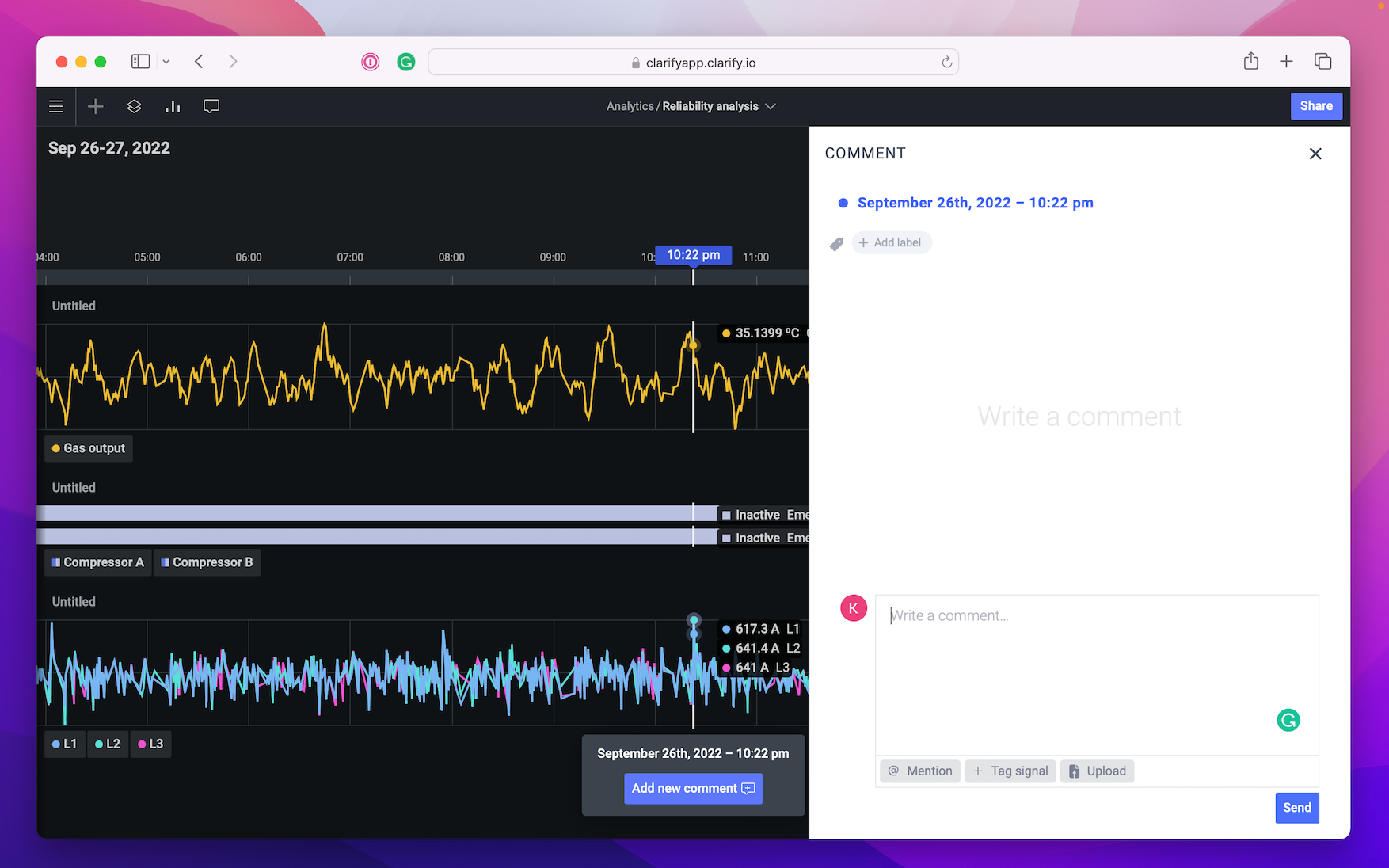Expand the Safari sidebar options chevron
The height and width of the screenshot is (868, 1389).
pyautogui.click(x=166, y=62)
